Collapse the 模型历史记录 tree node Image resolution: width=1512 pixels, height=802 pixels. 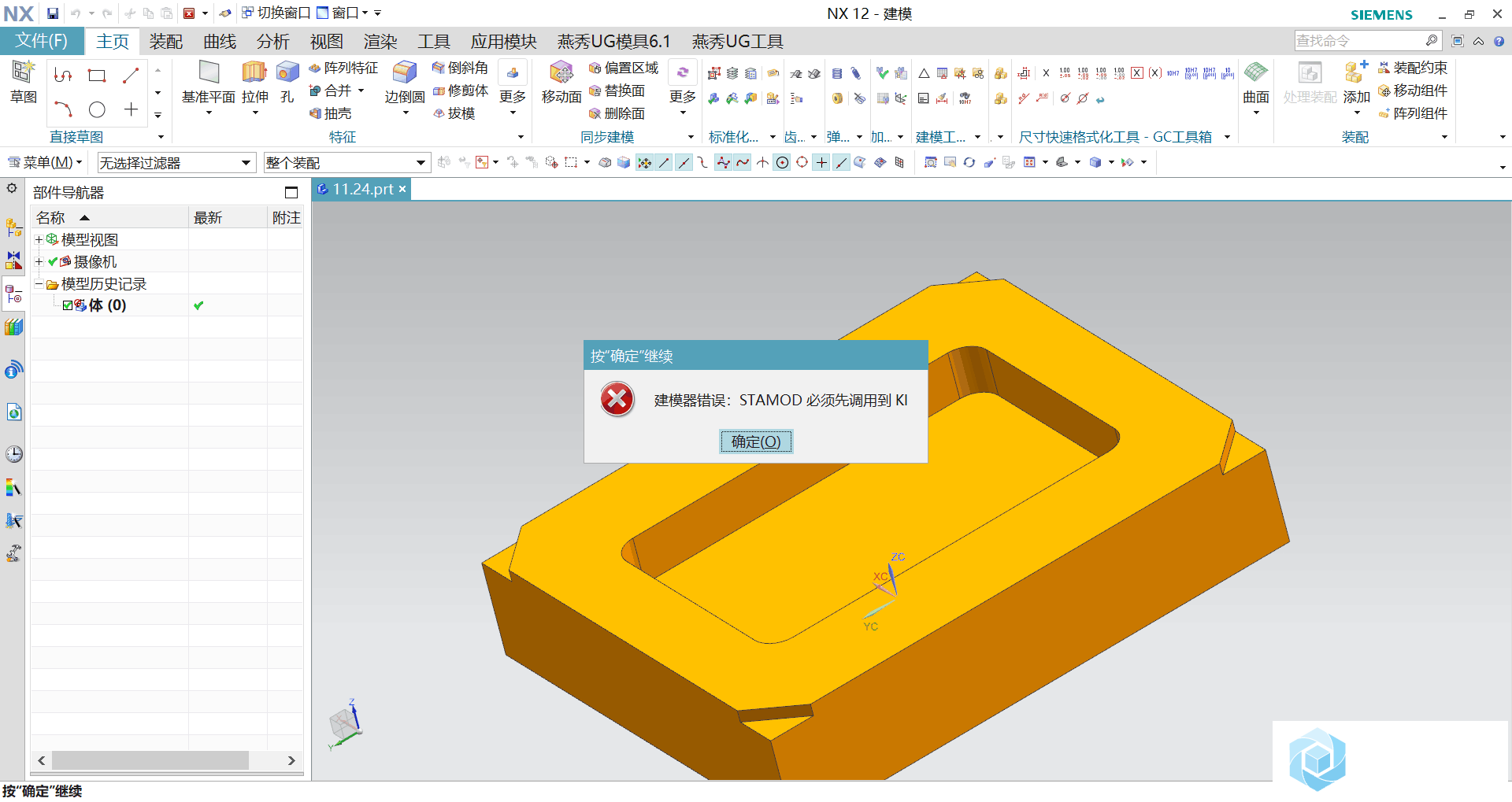click(39, 284)
